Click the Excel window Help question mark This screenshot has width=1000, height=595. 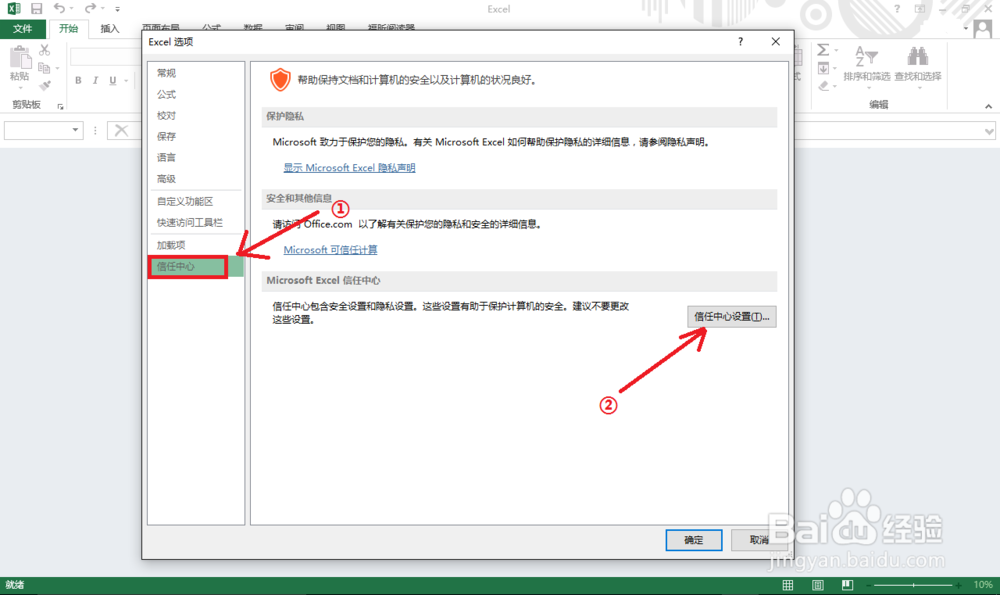(897, 9)
